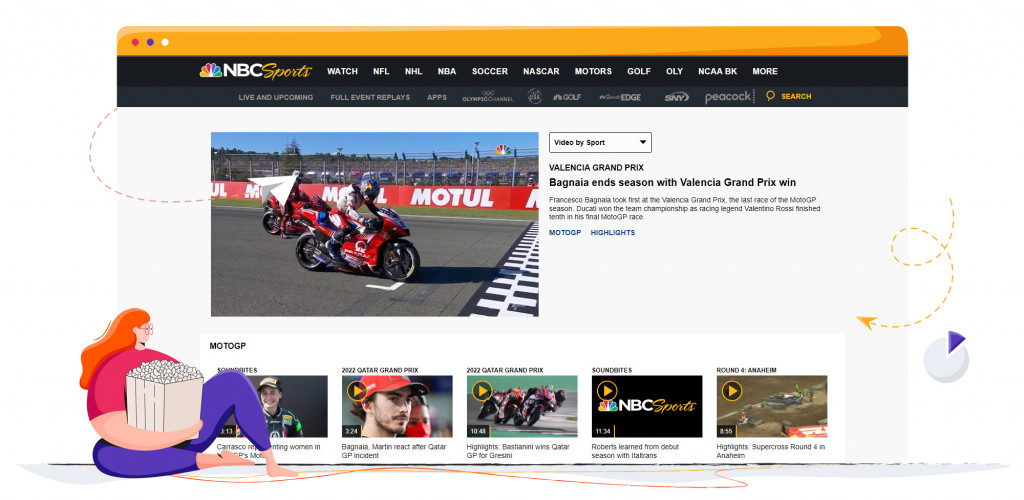Open the Olympic Channel logo link
This screenshot has width=1024, height=500.
point(488,97)
